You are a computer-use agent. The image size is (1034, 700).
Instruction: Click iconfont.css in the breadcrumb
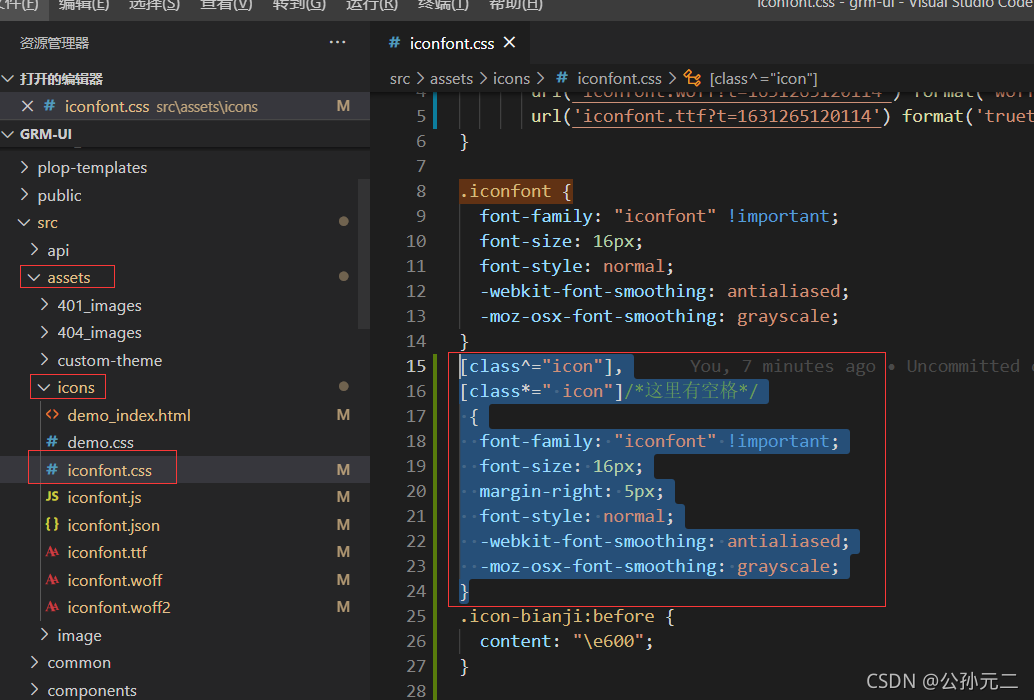click(x=619, y=79)
